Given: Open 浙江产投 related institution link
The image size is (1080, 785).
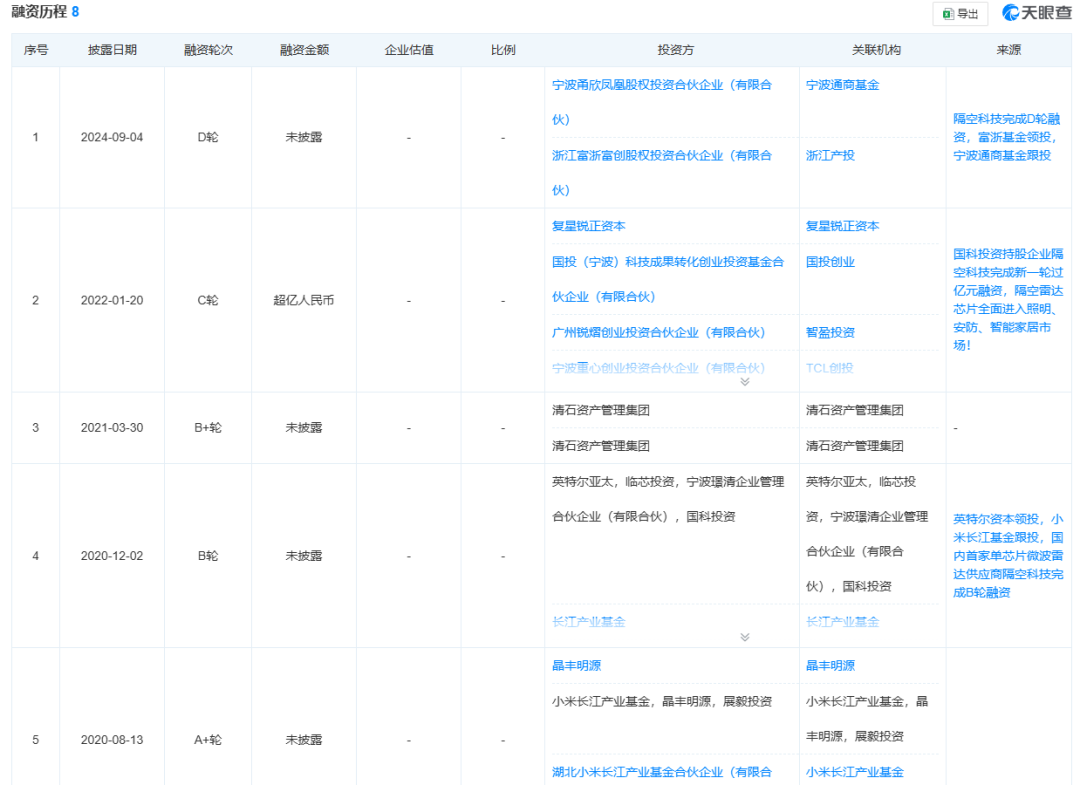Looking at the screenshot, I should click(830, 155).
